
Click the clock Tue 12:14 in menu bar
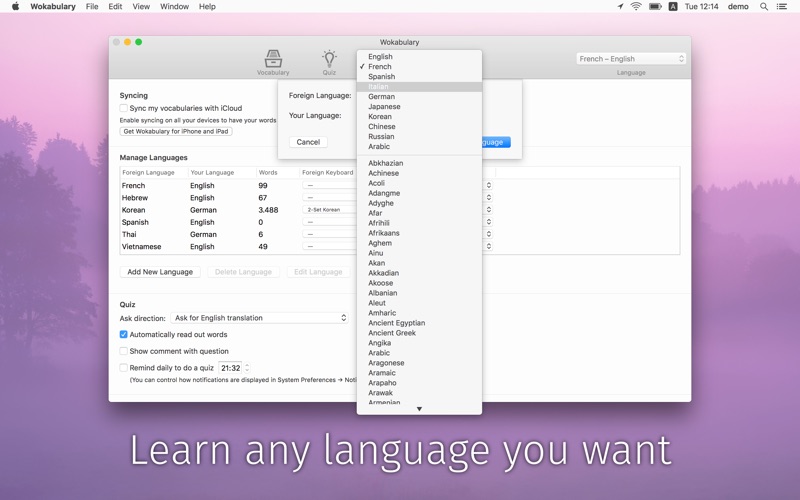tap(702, 7)
